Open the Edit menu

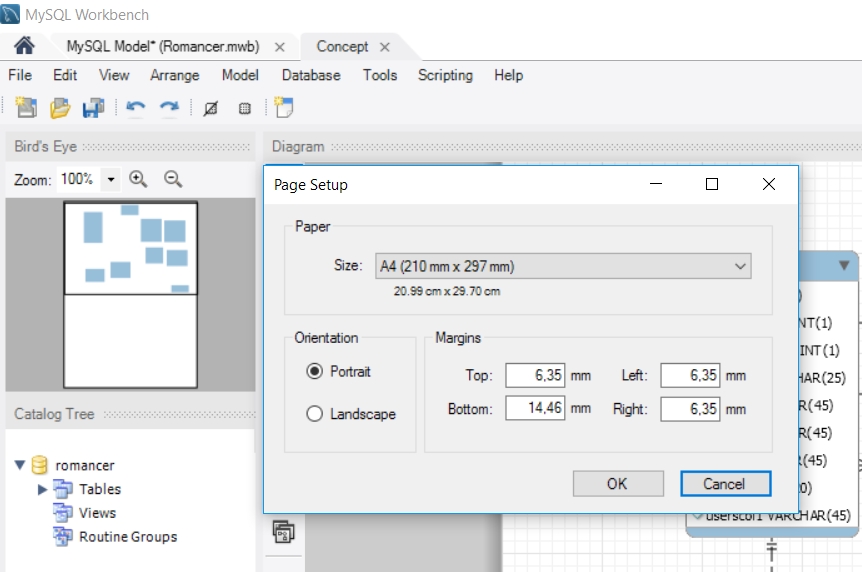(65, 75)
